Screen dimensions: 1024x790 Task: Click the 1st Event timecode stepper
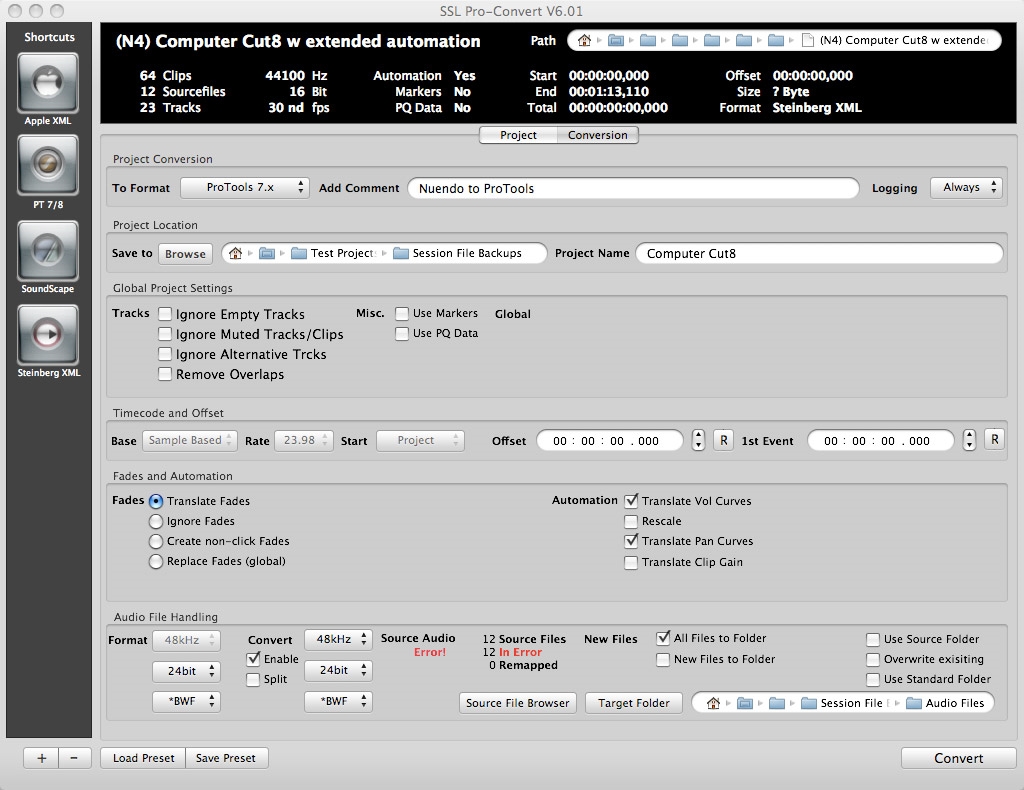[969, 441]
